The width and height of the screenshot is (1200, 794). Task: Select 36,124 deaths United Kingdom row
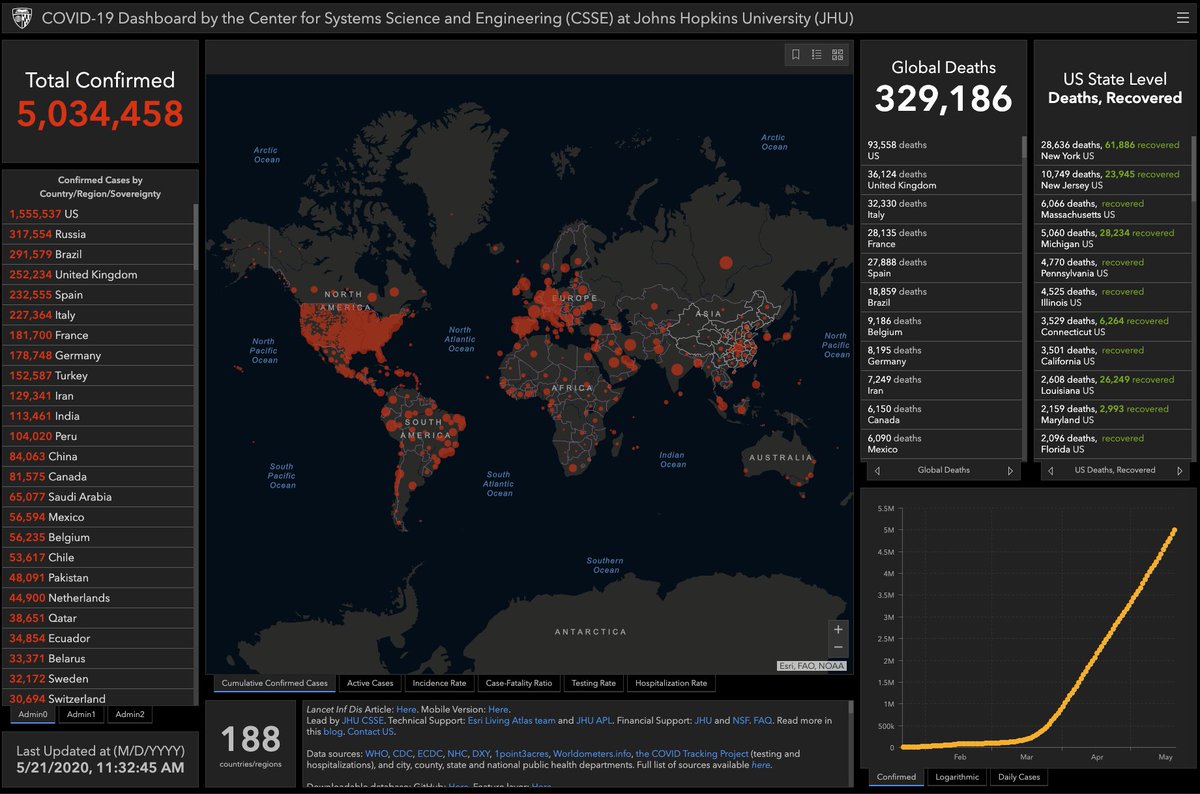point(941,180)
